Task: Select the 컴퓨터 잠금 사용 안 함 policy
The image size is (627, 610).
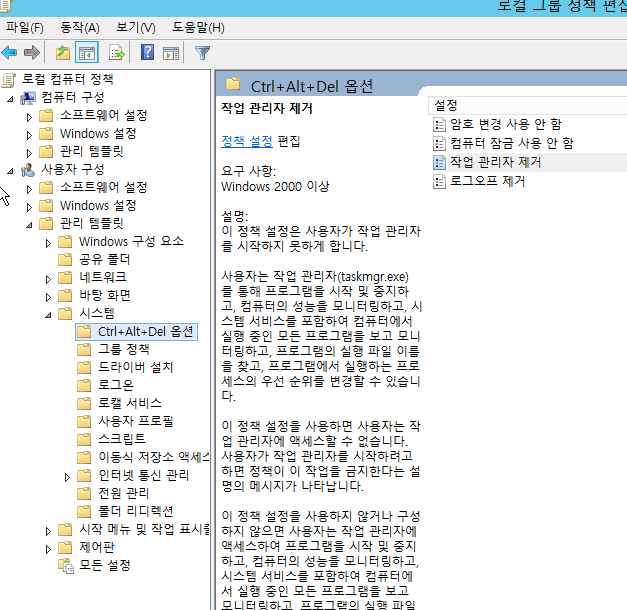Action: (512, 144)
